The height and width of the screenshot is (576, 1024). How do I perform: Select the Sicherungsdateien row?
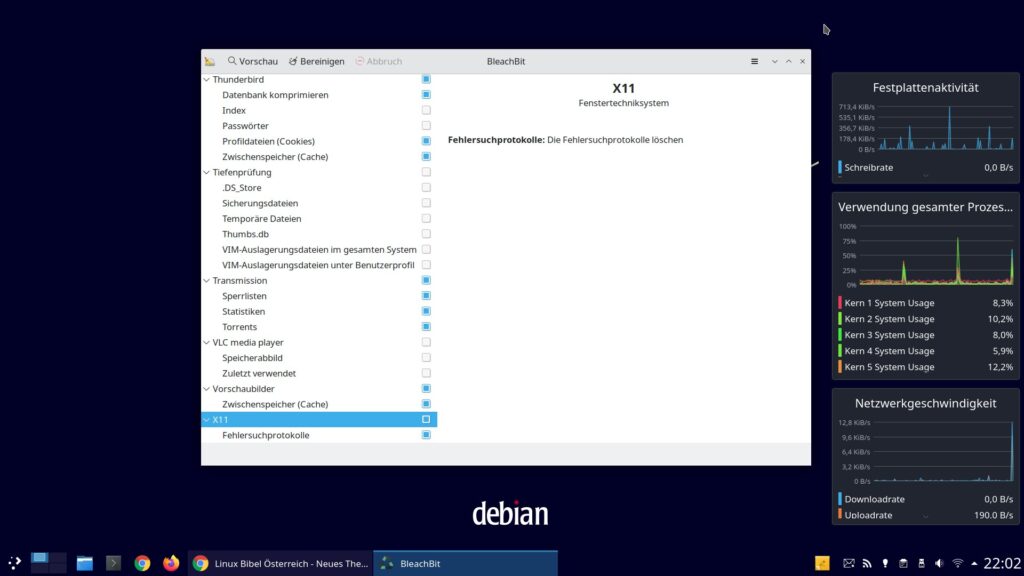pos(319,203)
